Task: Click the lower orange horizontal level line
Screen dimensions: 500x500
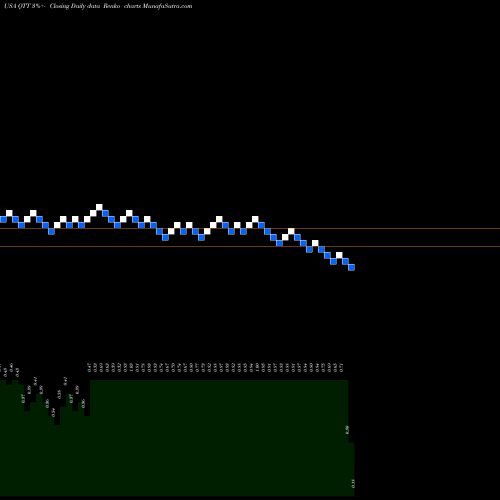Action: (250, 247)
